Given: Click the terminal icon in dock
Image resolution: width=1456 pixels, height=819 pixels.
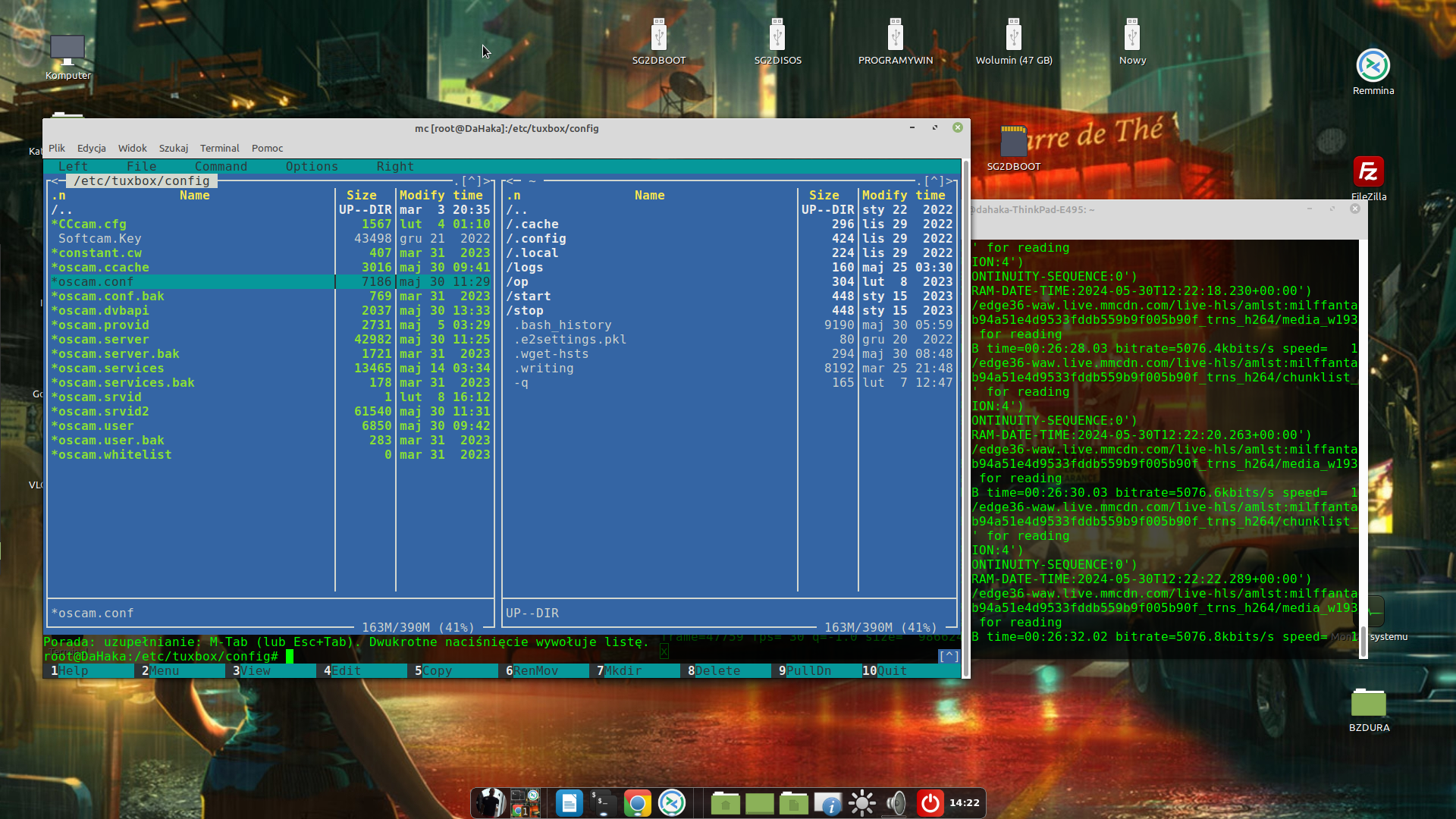Looking at the screenshot, I should (603, 803).
